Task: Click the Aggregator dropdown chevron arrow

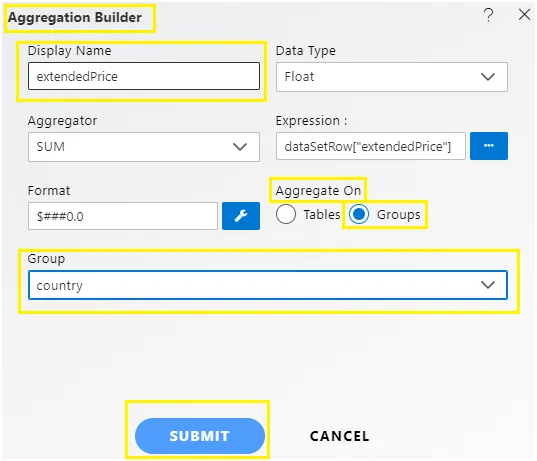Action: pyautogui.click(x=240, y=147)
